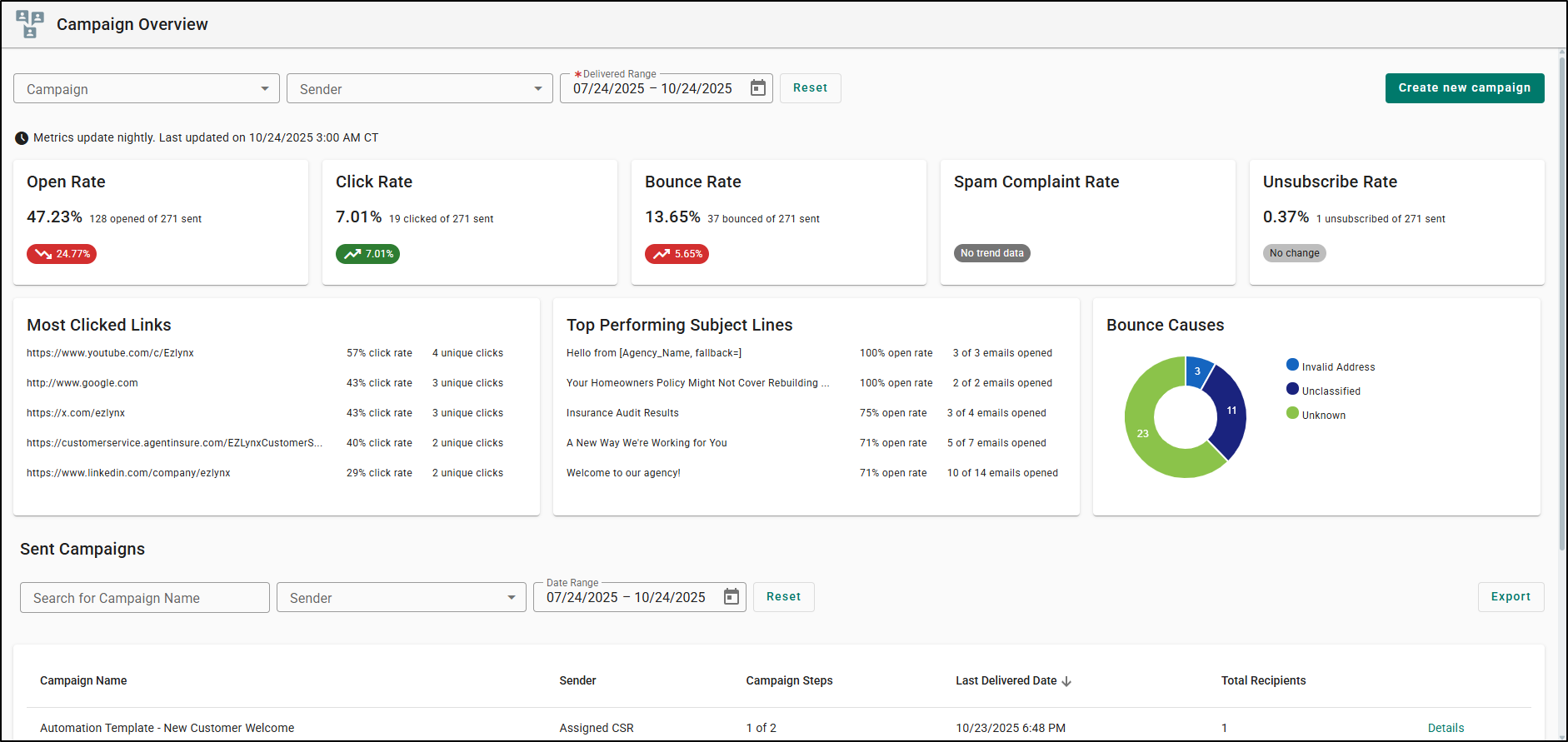Reset the Sent Campaigns filters
This screenshot has width=1568, height=742.
[x=783, y=597]
